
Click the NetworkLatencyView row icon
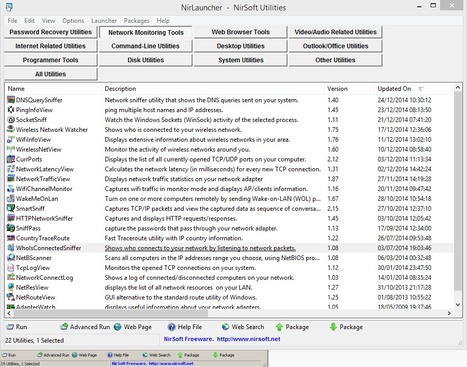tap(11, 169)
